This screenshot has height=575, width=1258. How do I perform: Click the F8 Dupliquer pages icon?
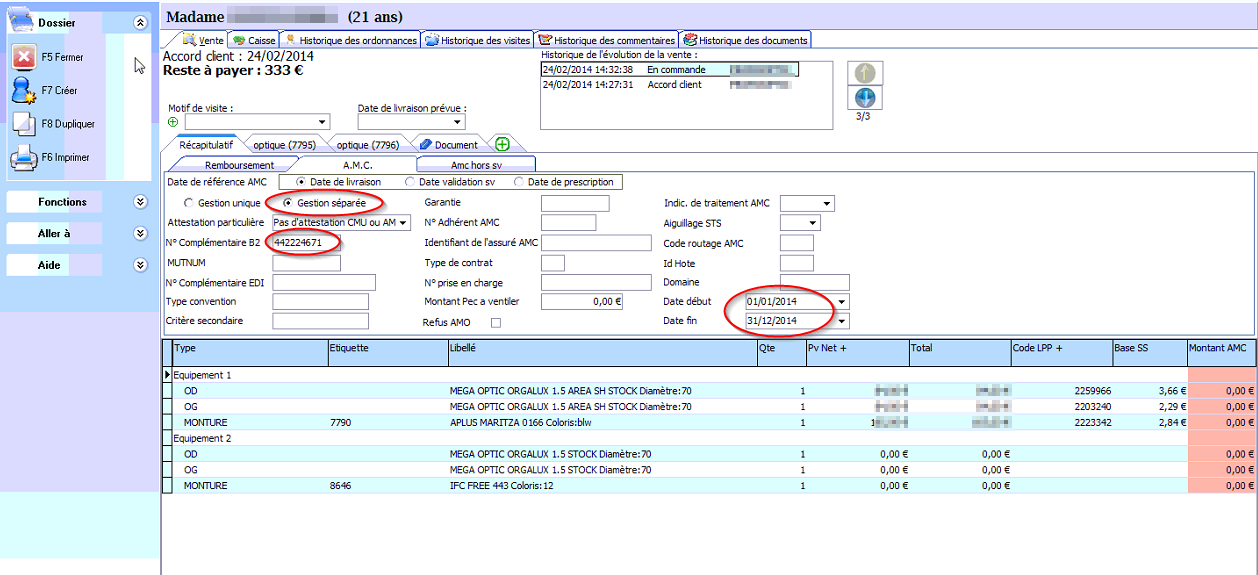[24, 124]
